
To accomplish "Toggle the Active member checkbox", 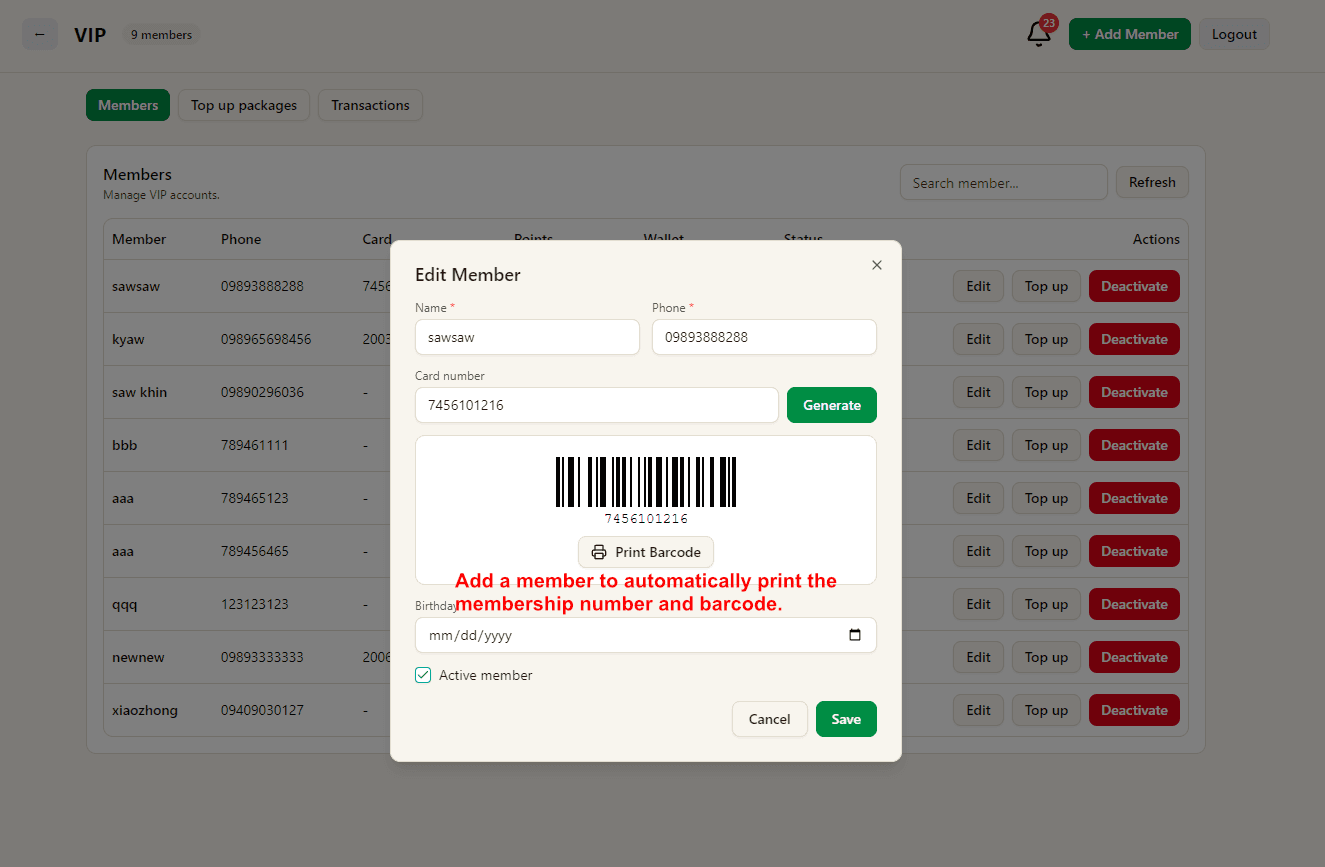I will pyautogui.click(x=423, y=675).
